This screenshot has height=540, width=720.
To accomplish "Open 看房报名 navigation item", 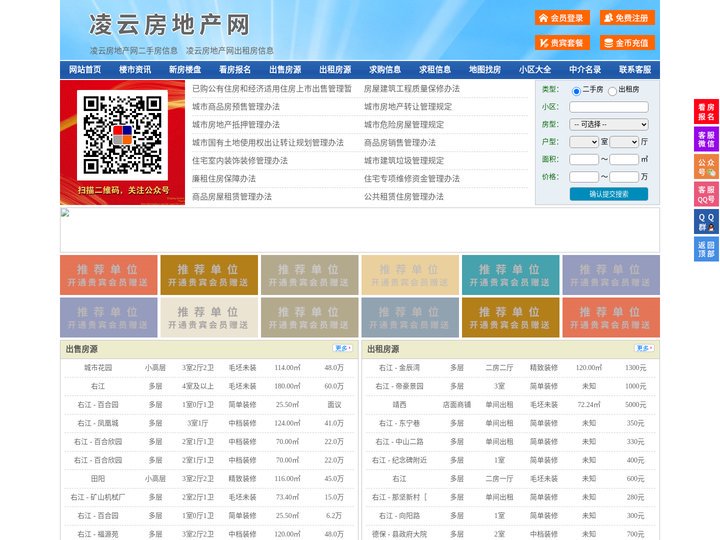I will [235, 70].
